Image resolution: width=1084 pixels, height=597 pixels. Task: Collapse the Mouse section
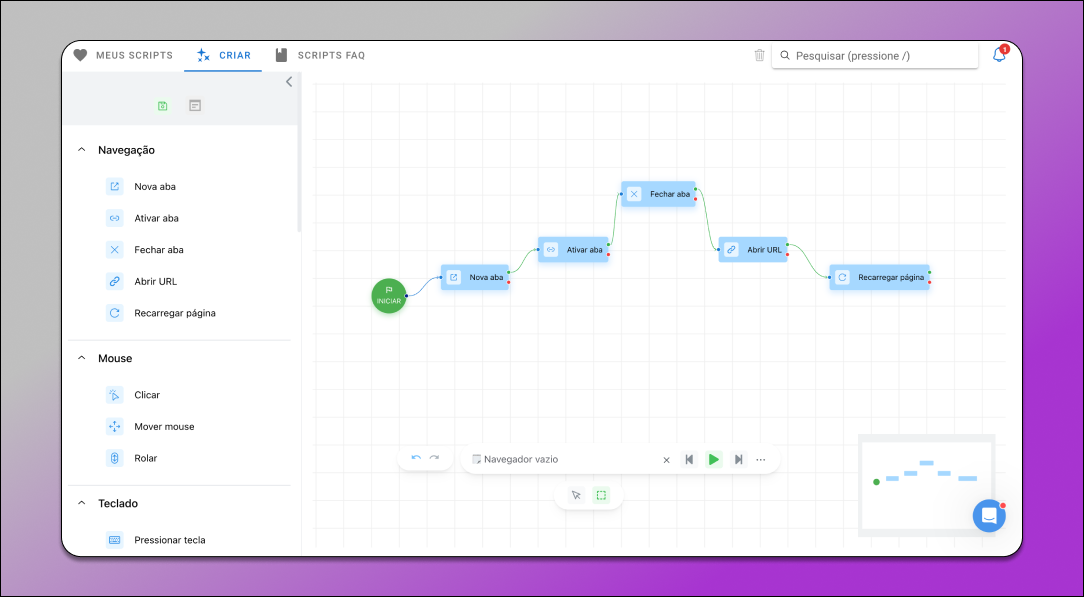[82, 359]
